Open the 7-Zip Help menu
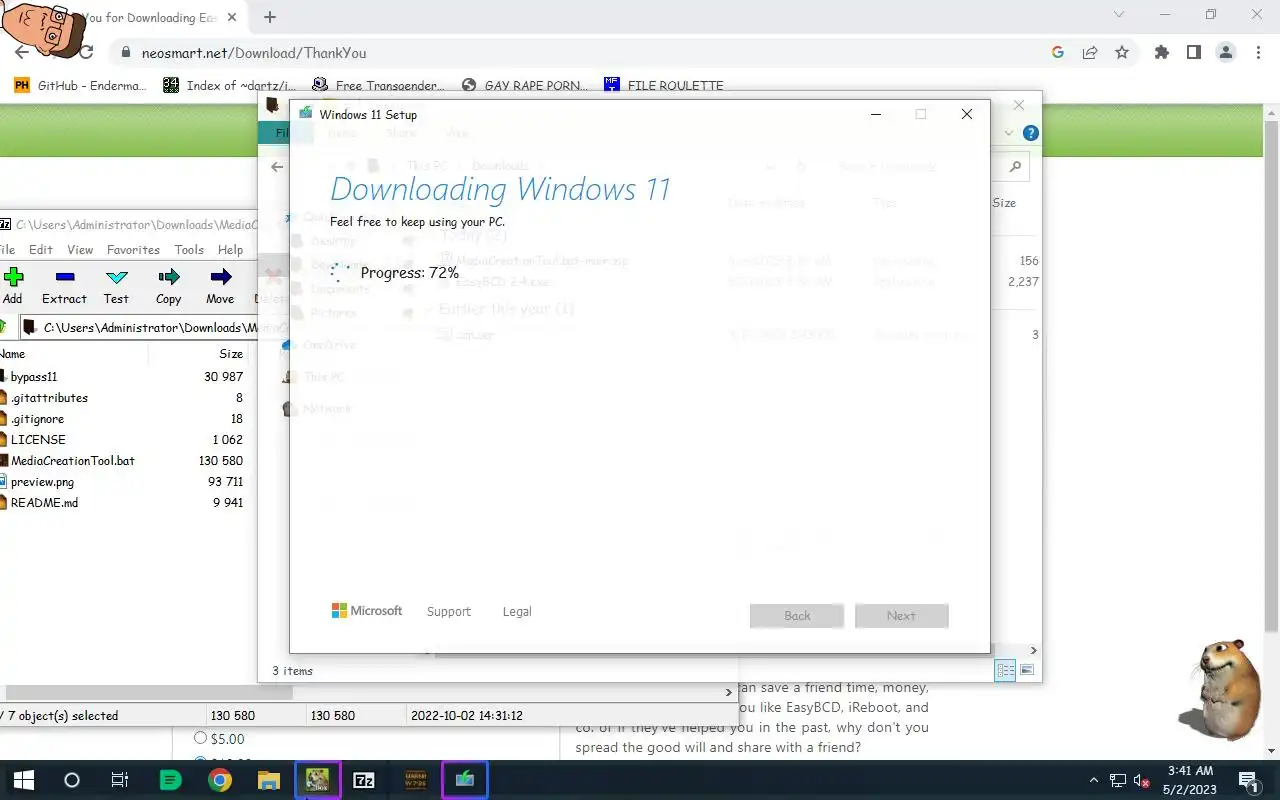 (230, 250)
